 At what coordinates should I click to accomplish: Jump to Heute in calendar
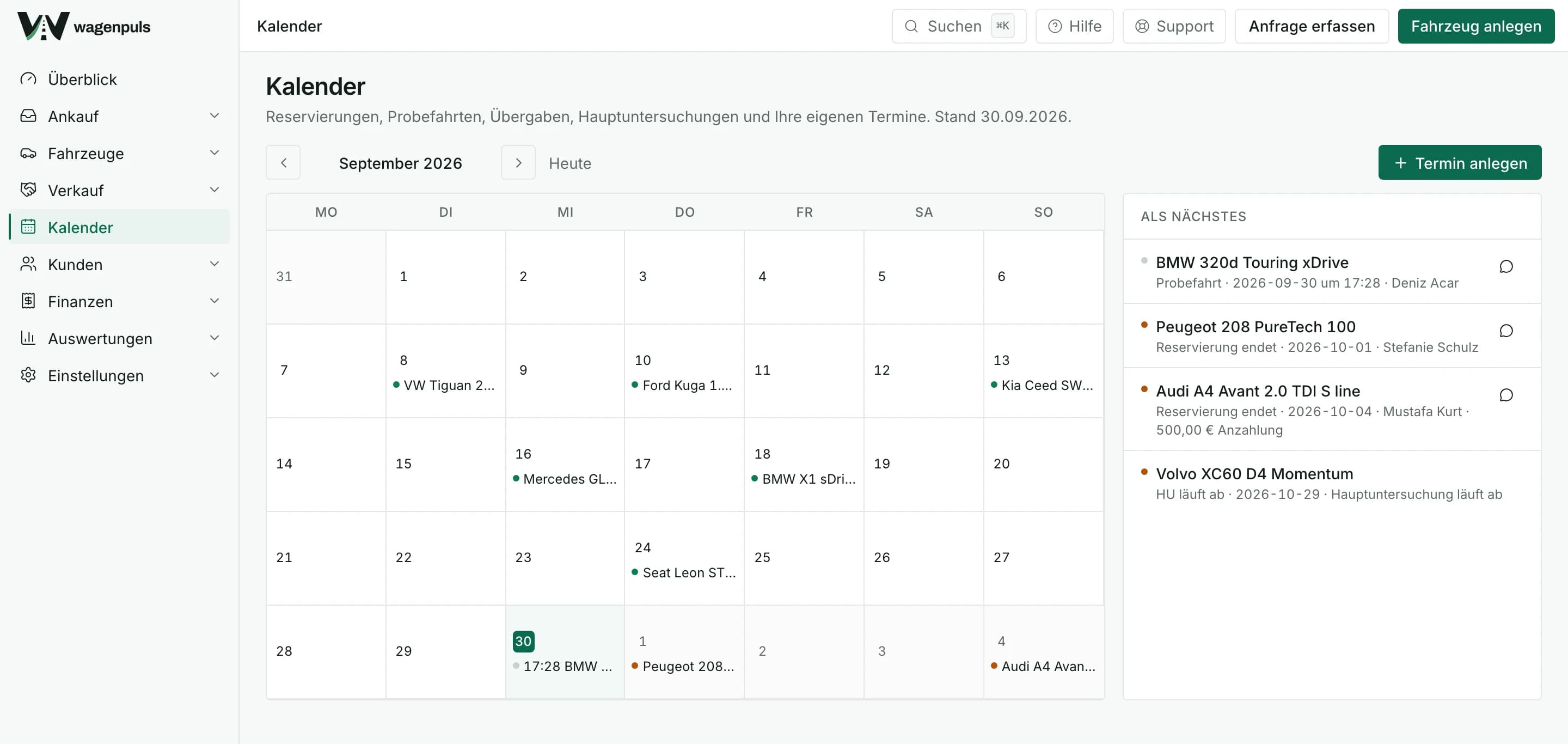[x=569, y=163]
